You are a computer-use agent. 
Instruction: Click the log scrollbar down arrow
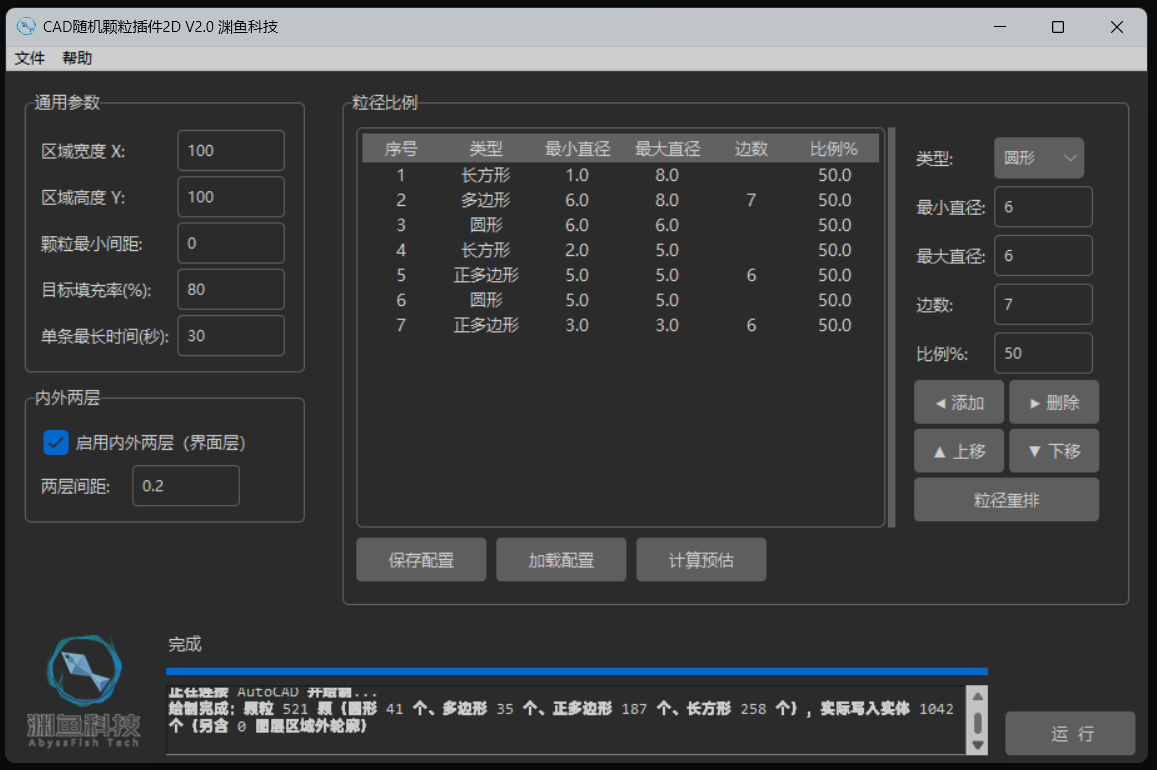tap(978, 745)
